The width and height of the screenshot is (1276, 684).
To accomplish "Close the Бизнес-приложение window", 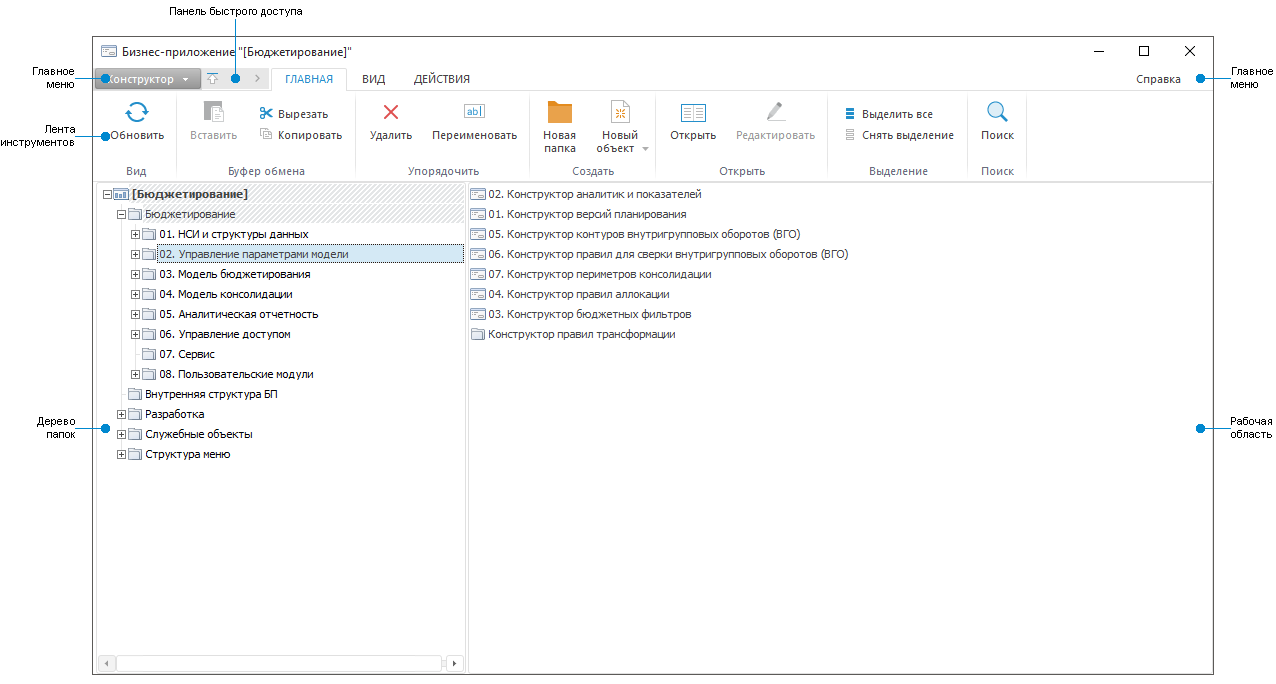I will [1190, 51].
